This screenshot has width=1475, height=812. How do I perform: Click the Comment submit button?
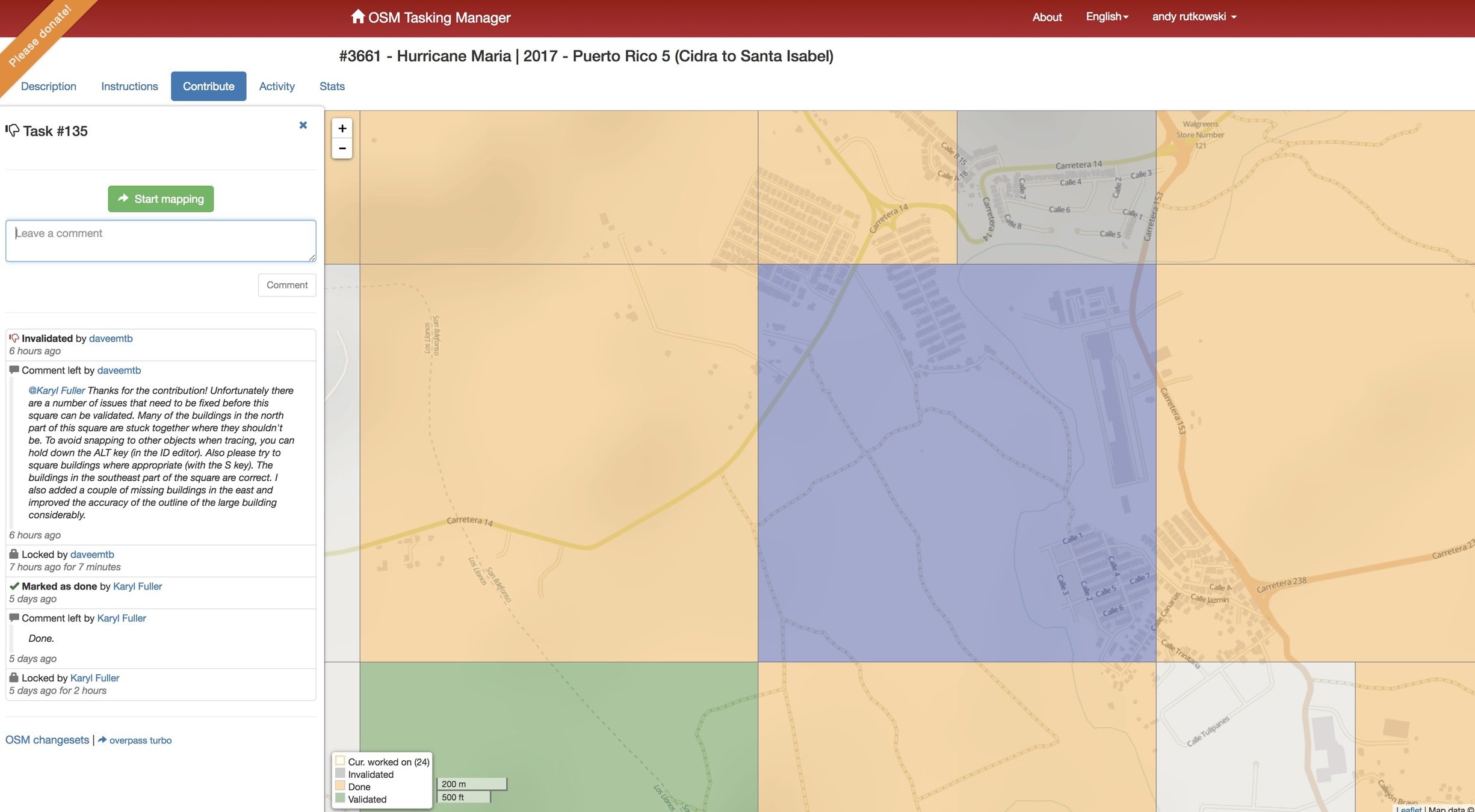pyautogui.click(x=287, y=285)
